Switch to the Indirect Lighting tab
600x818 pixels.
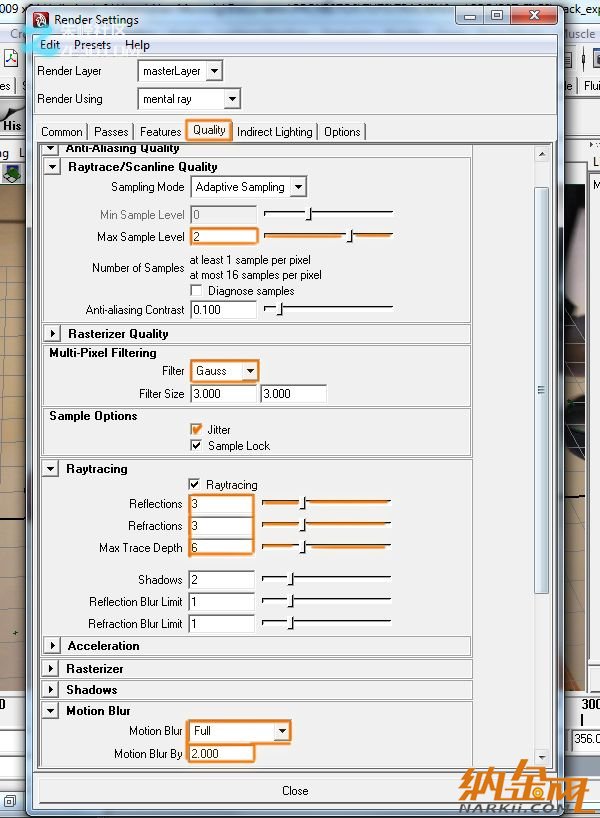click(275, 132)
